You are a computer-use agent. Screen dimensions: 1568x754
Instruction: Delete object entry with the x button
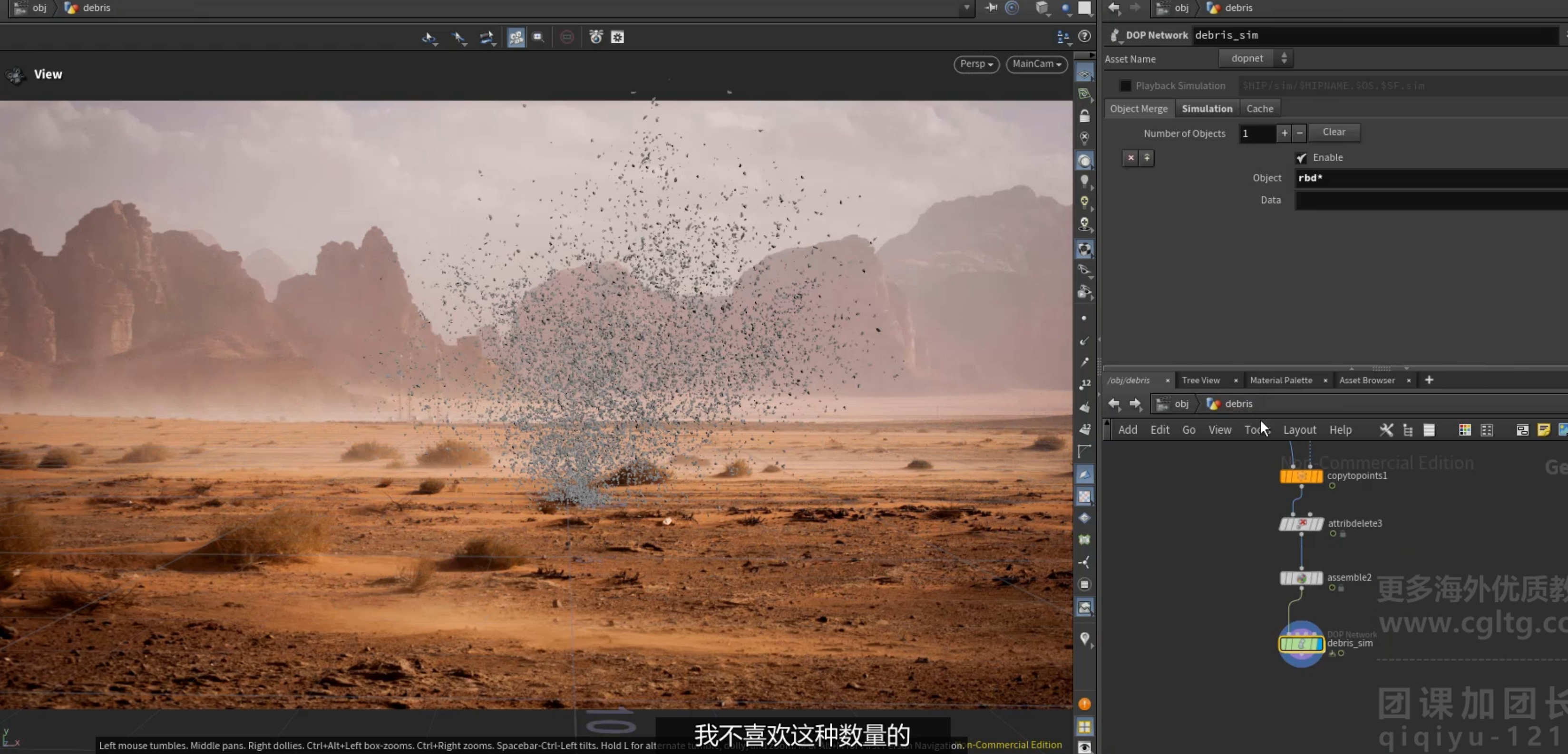(x=1130, y=158)
